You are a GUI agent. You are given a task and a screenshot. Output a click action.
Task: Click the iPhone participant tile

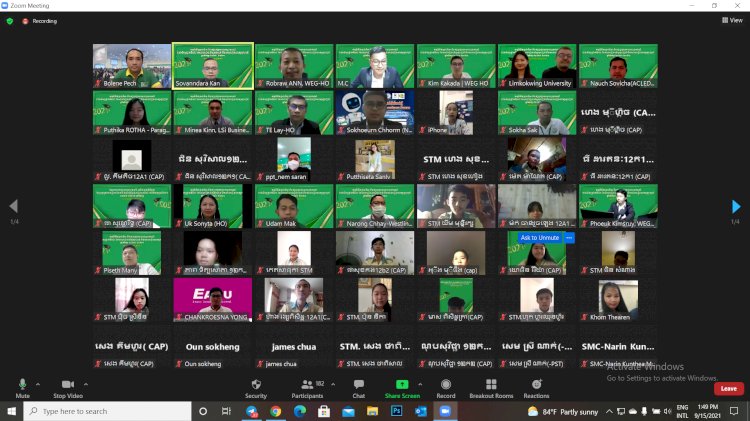pyautogui.click(x=456, y=112)
